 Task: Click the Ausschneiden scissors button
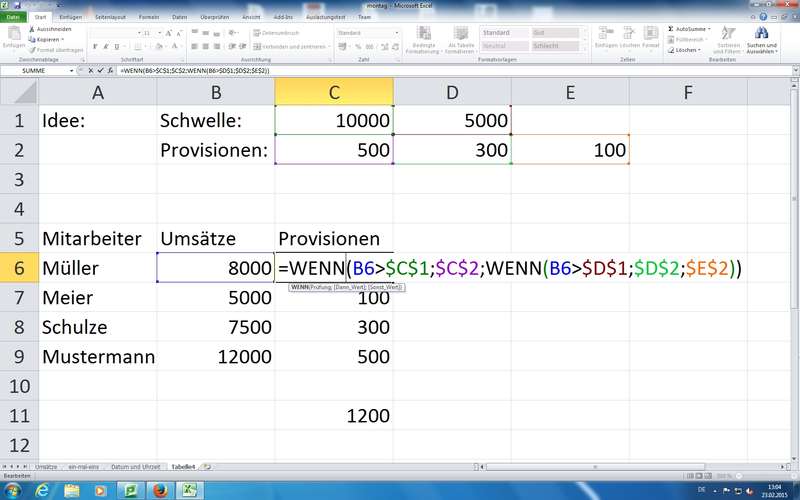[50, 29]
